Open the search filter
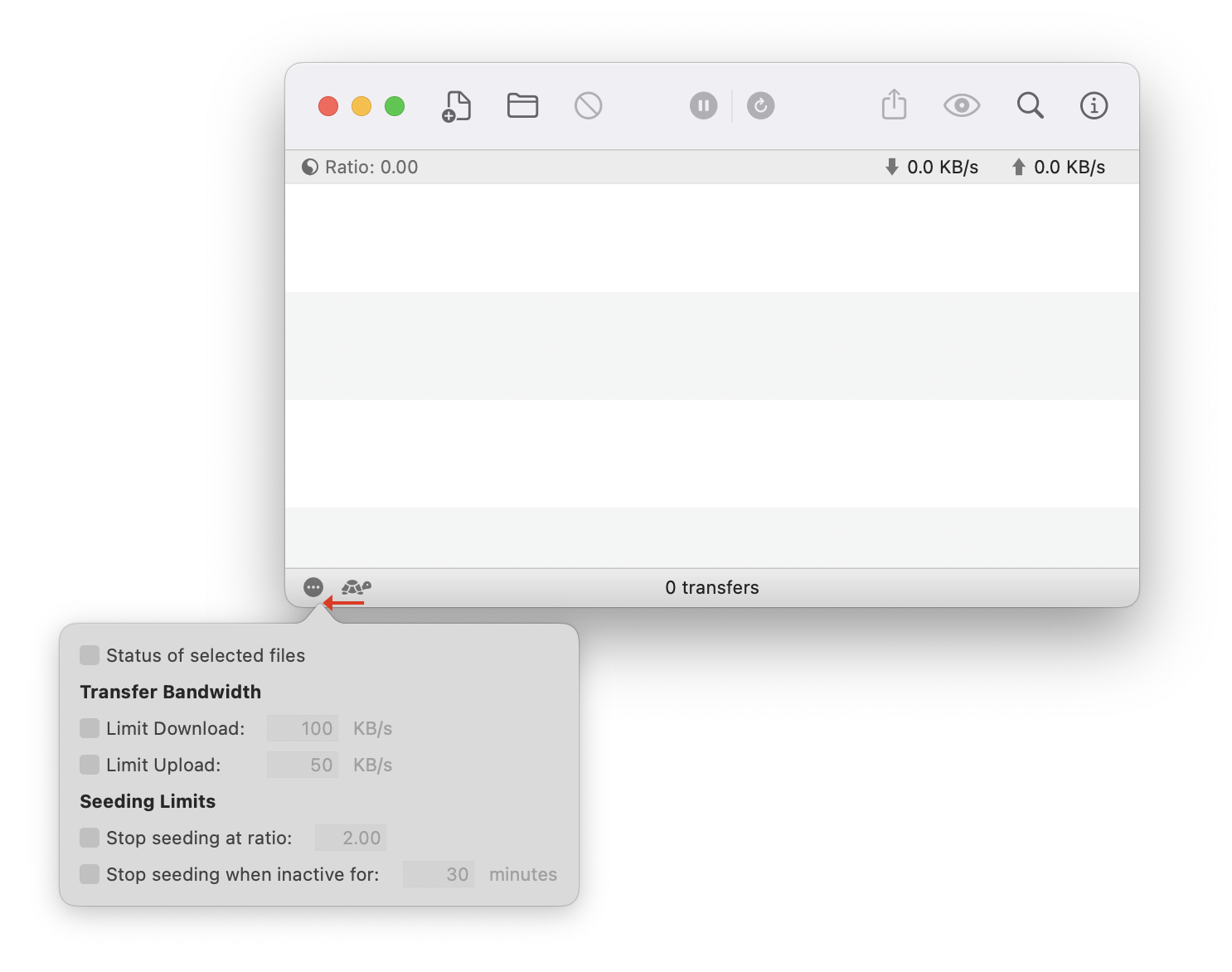 pyautogui.click(x=1030, y=105)
